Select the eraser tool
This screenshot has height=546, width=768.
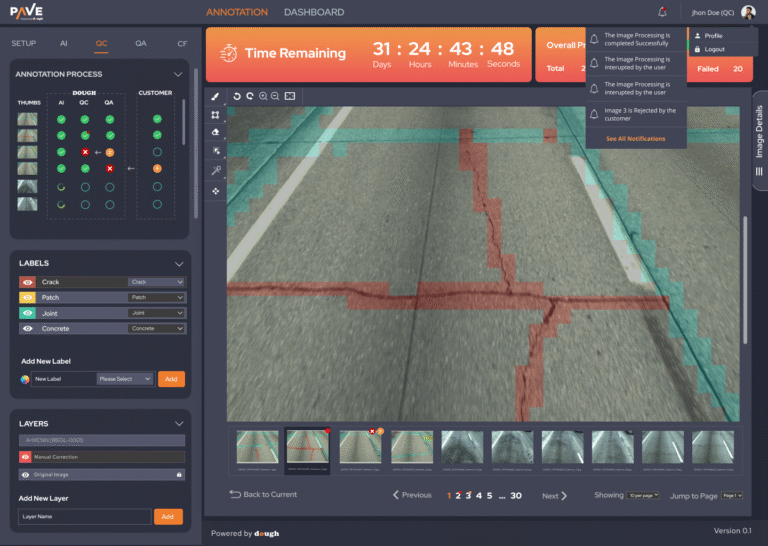coord(215,131)
